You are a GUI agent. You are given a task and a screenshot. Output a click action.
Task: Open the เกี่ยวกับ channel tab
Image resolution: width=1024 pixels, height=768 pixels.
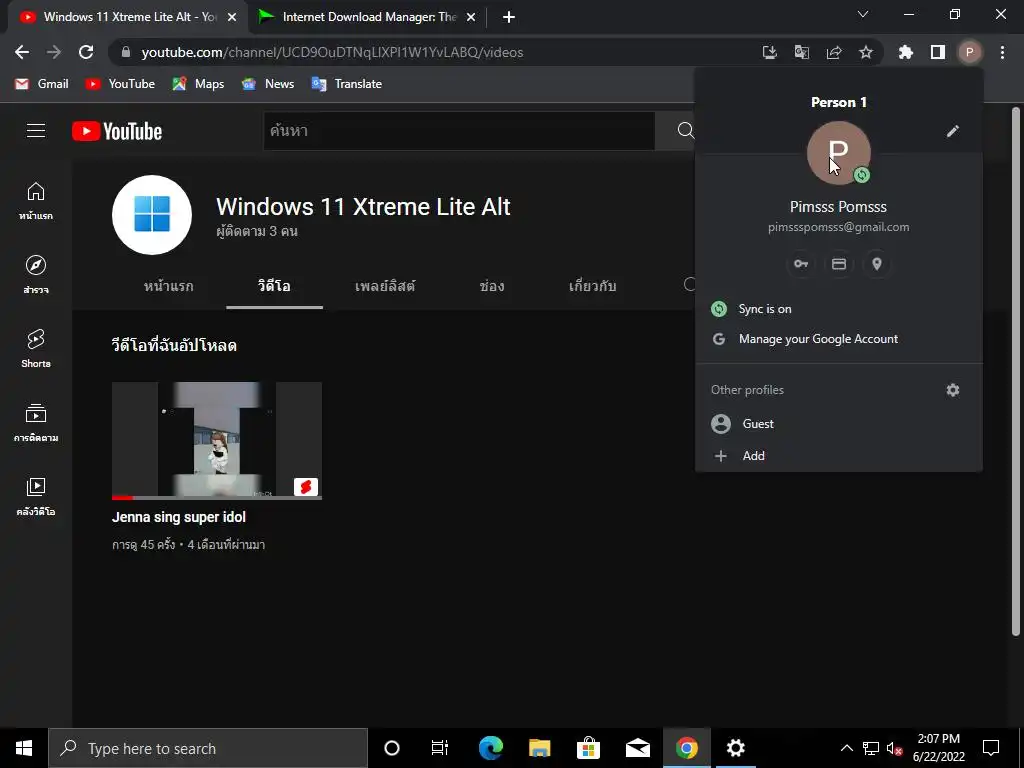click(592, 286)
